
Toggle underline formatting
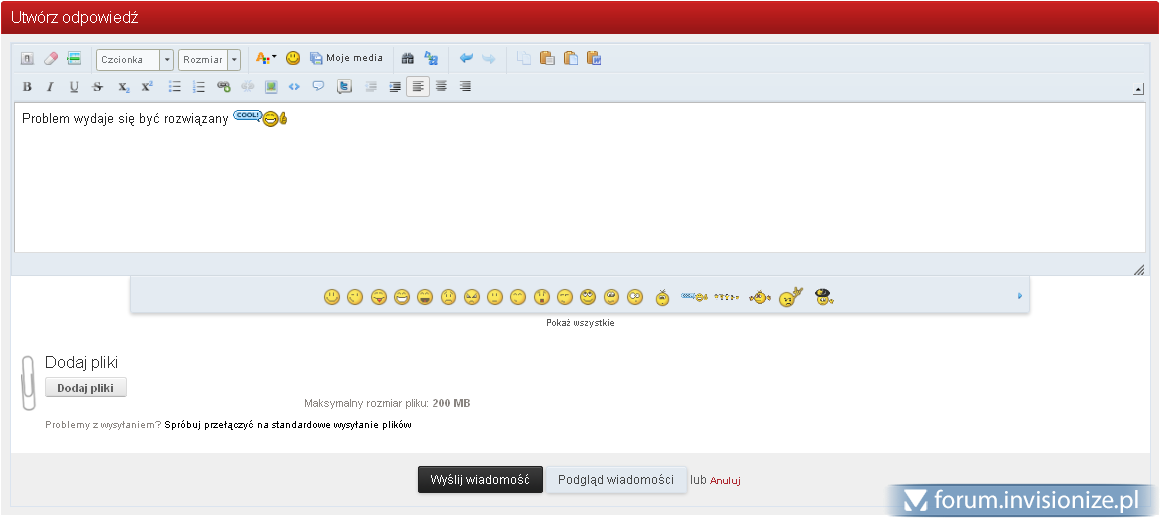pos(74,87)
